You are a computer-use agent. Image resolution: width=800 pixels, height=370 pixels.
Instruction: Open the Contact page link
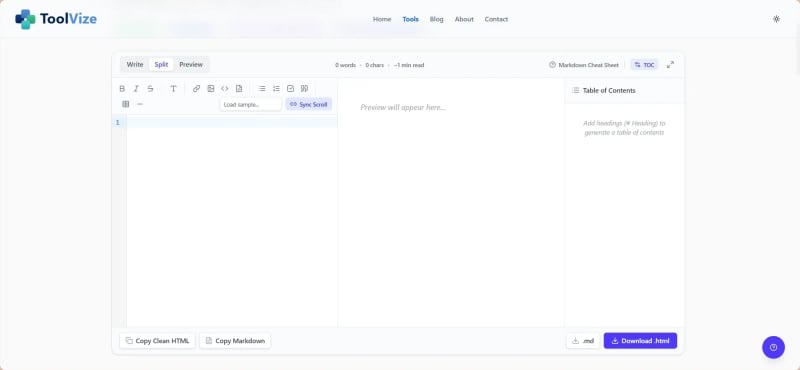pyautogui.click(x=496, y=19)
